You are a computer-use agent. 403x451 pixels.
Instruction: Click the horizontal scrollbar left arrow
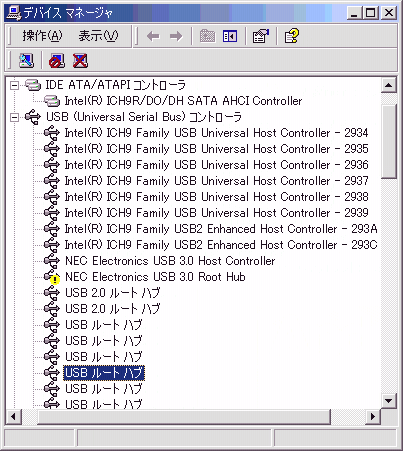coord(13,416)
